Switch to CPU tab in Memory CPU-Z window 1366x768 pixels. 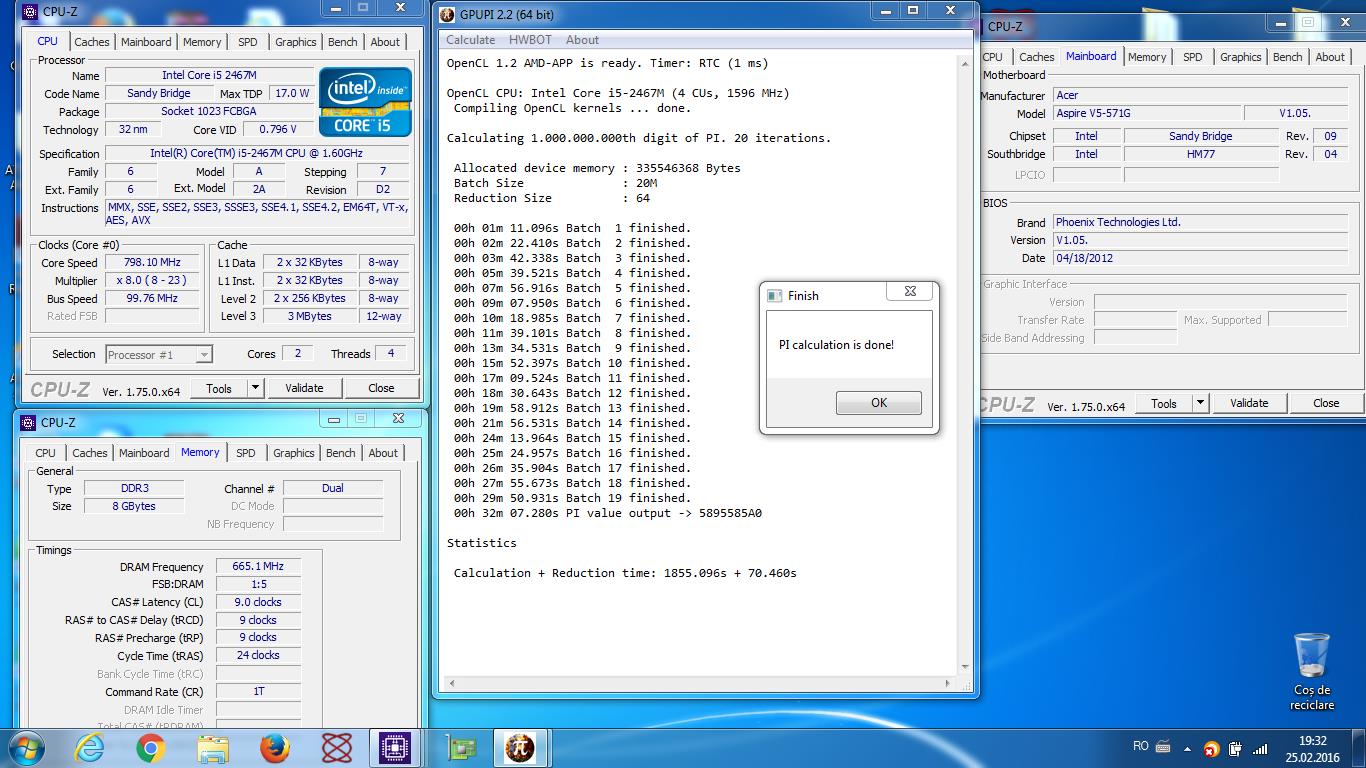[x=46, y=453]
